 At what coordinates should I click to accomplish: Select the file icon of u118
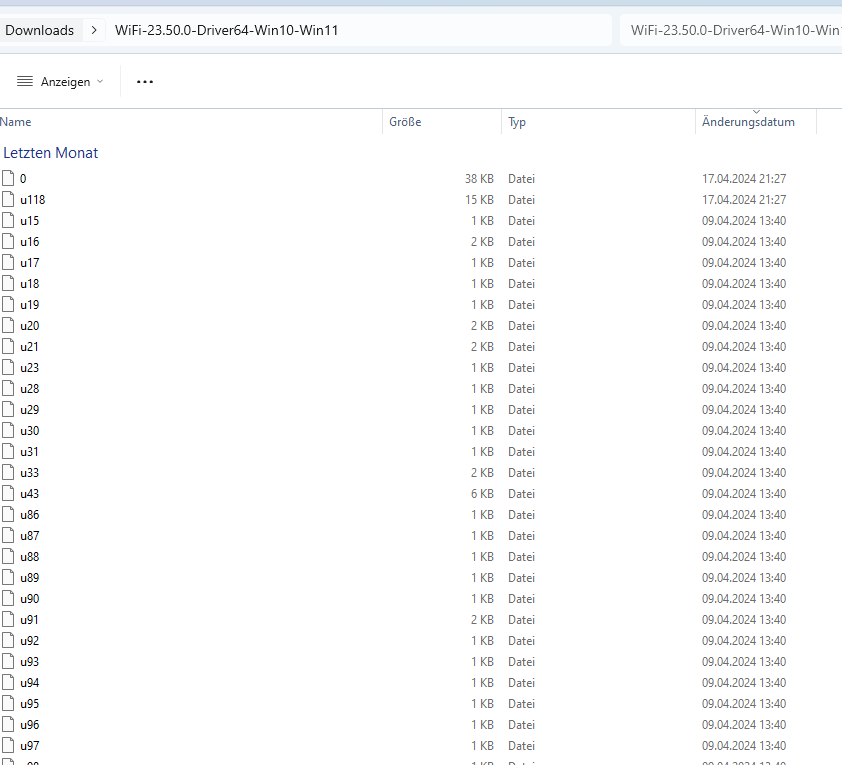[8, 199]
